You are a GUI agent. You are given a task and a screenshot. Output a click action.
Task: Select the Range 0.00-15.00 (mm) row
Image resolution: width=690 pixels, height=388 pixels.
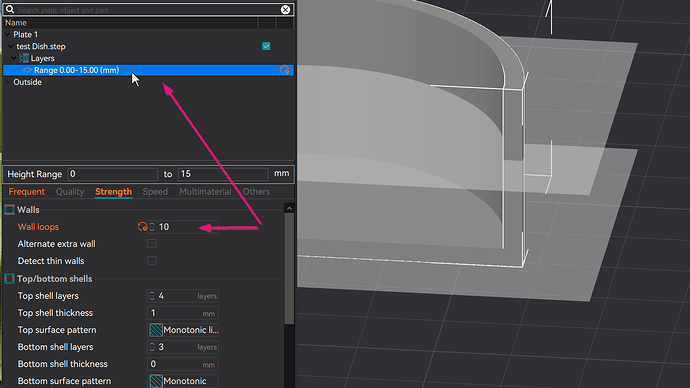coord(148,70)
